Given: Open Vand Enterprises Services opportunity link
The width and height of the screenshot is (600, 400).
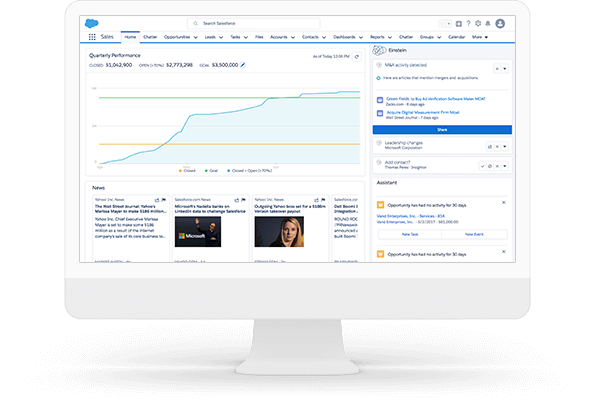Looking at the screenshot, I should coord(411,216).
